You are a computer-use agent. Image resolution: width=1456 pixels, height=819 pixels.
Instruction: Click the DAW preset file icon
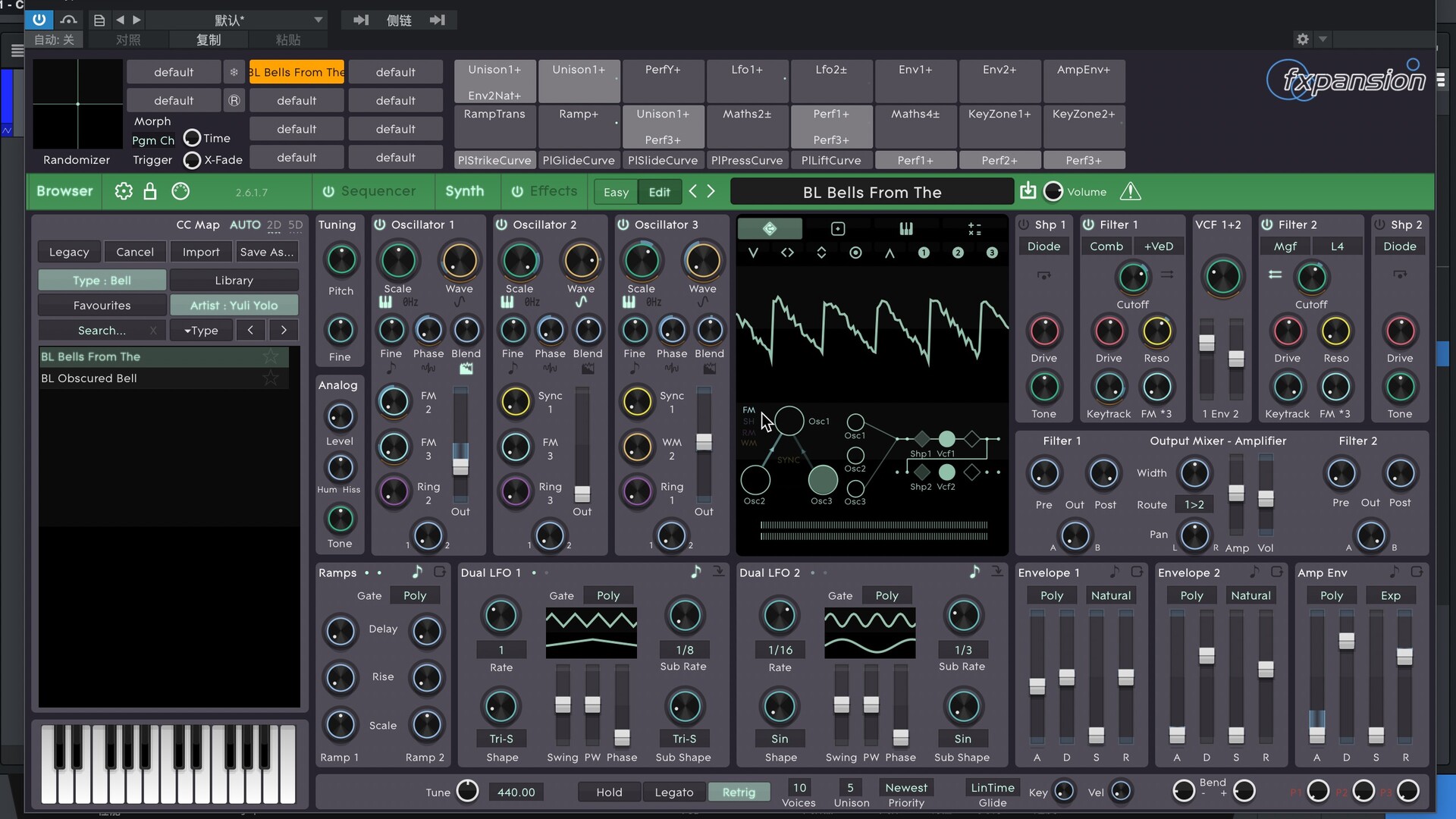pos(99,20)
